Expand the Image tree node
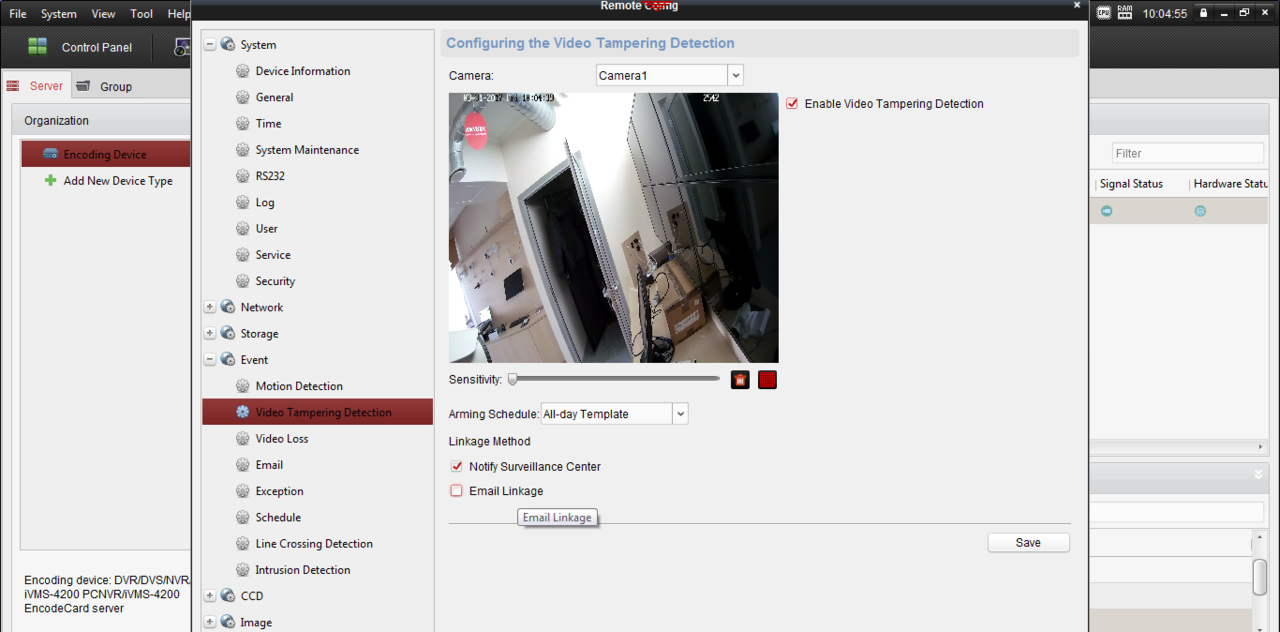Screen dimensions: 1280x632 (210, 622)
